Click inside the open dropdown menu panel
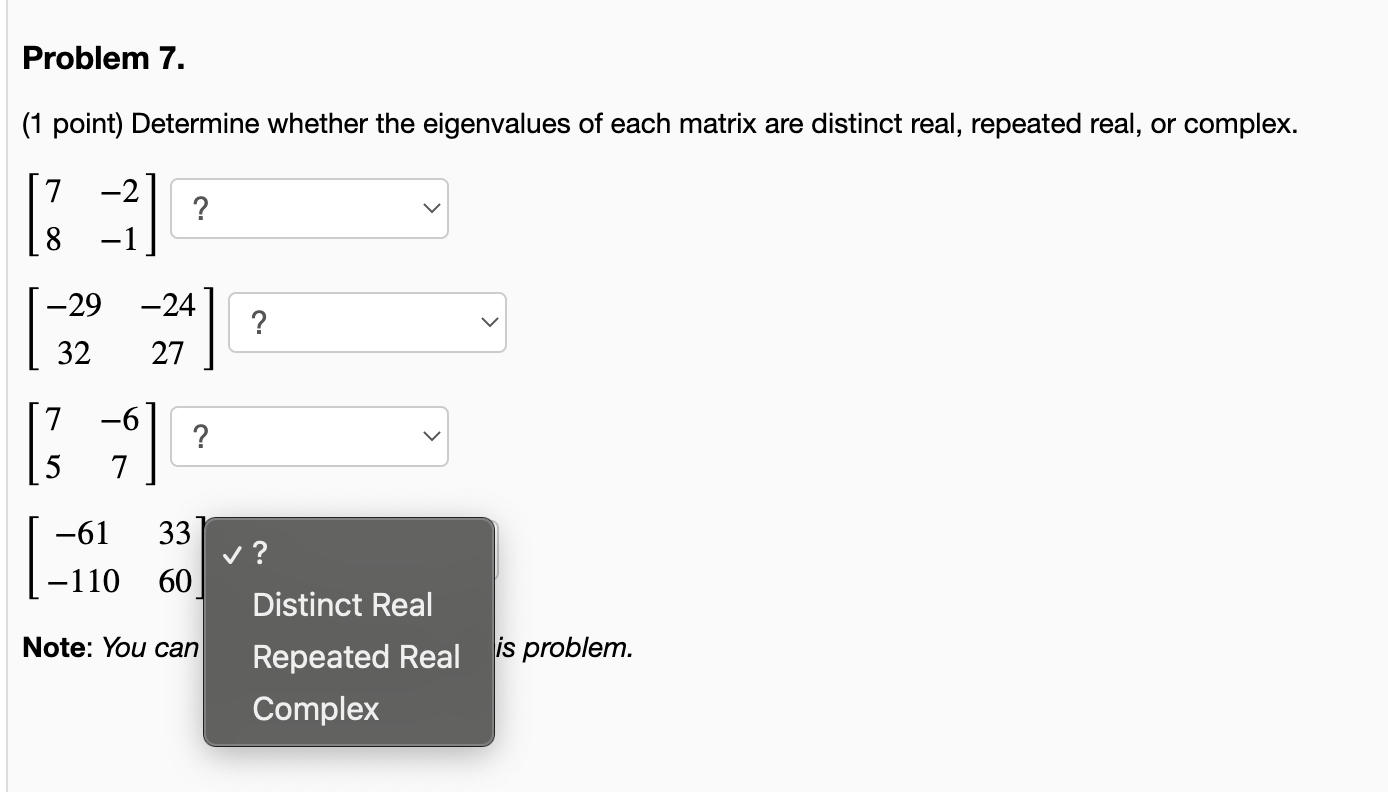This screenshot has width=1388, height=792. click(x=349, y=630)
